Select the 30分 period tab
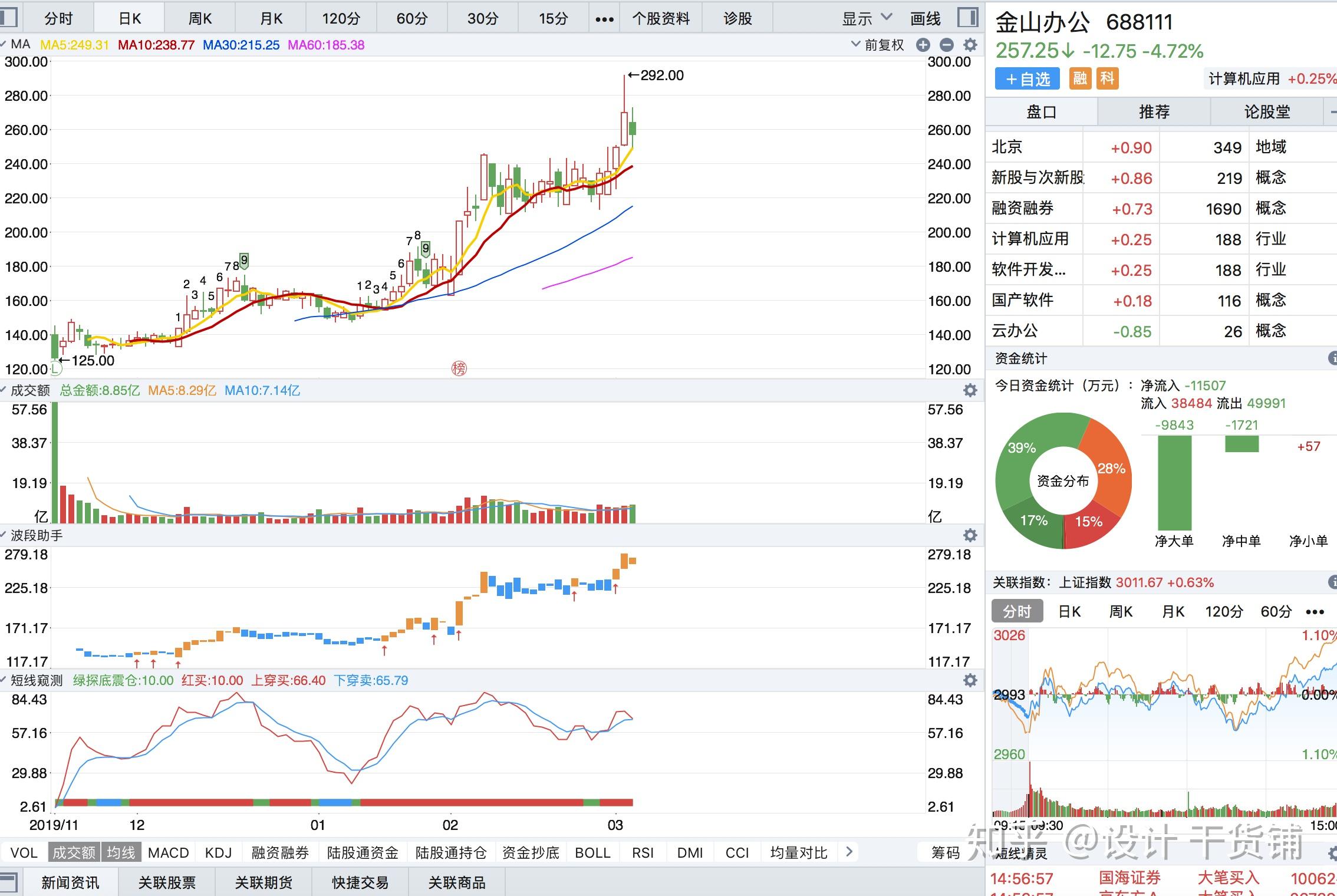 pyautogui.click(x=483, y=19)
